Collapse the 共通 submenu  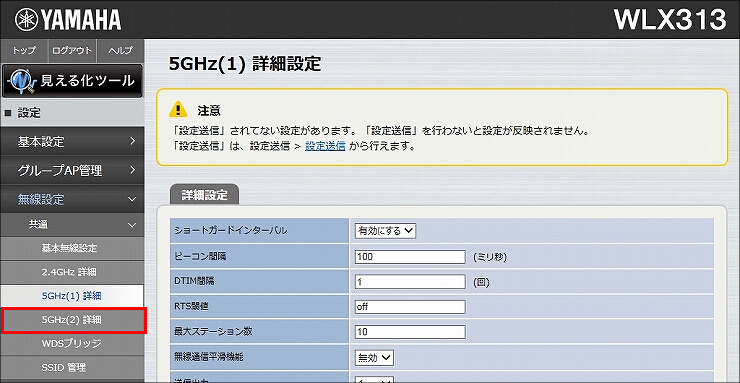(x=72, y=225)
